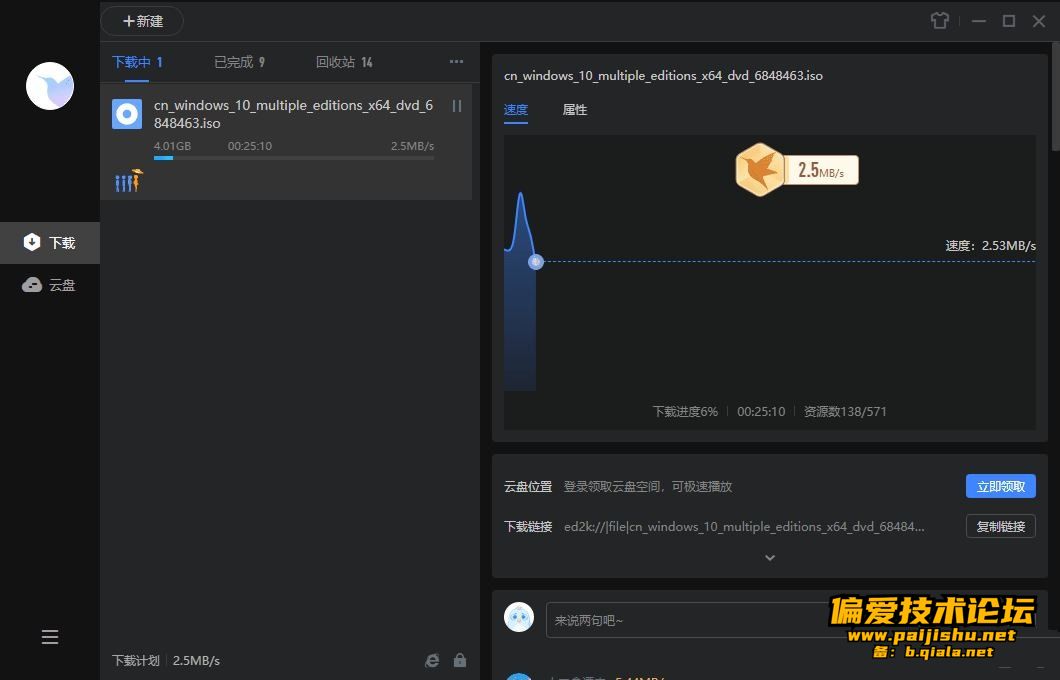Click the 2.5MB/s total speed in the bottom bar
The width and height of the screenshot is (1060, 680).
pyautogui.click(x=196, y=660)
